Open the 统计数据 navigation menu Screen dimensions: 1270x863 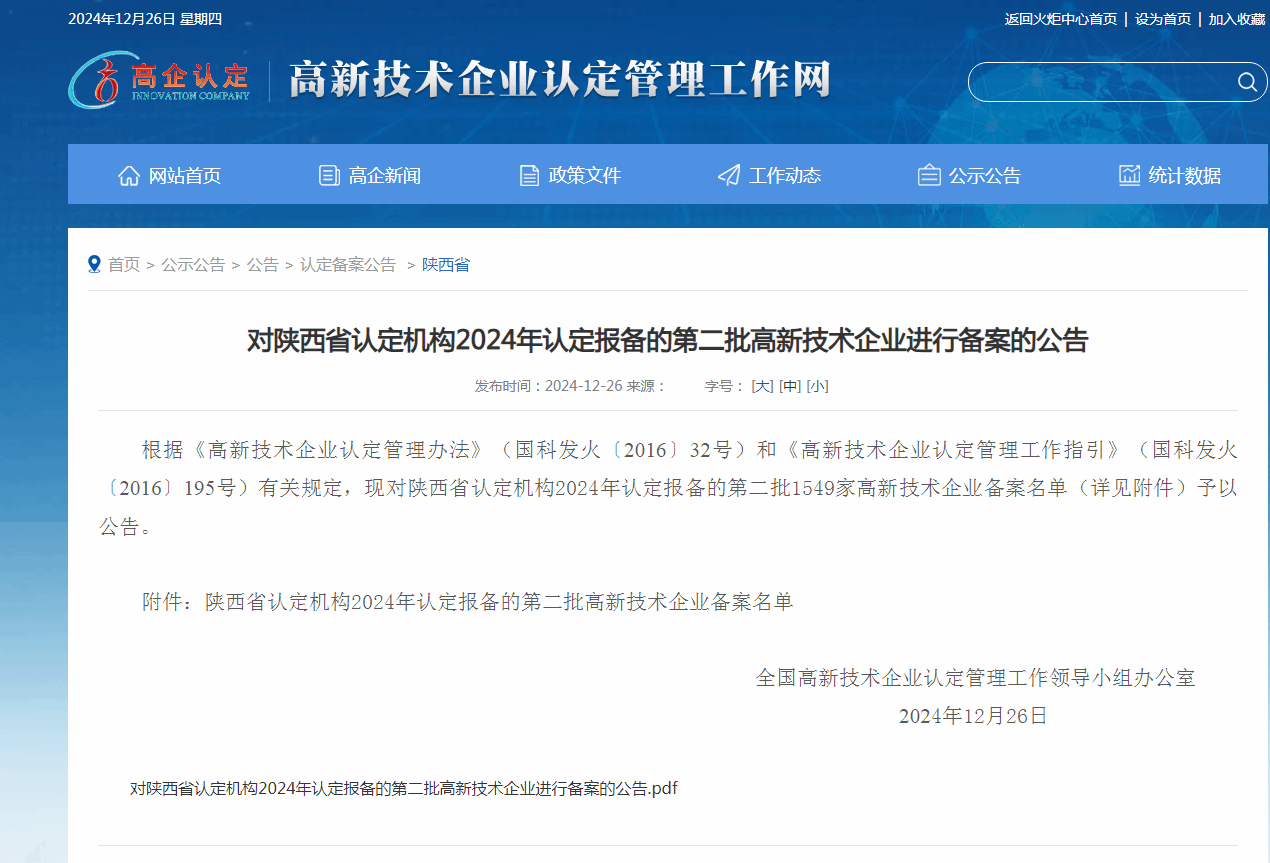tap(1184, 176)
